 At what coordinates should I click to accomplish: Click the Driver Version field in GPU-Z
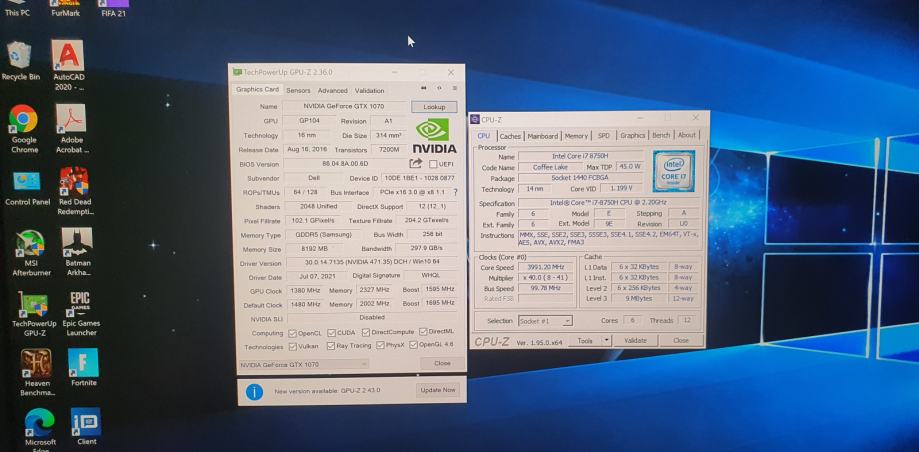click(372, 264)
